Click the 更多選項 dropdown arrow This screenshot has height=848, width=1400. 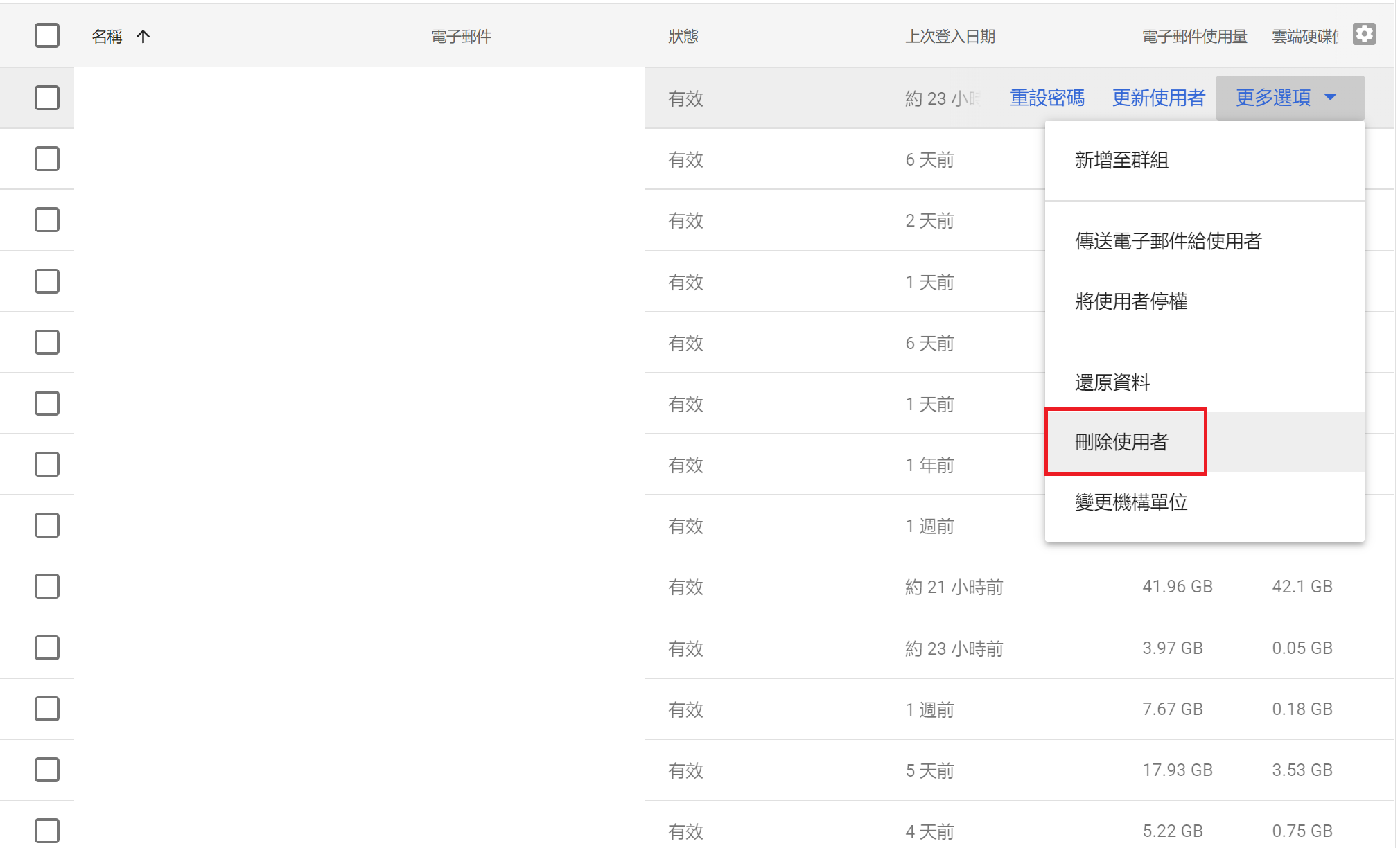tap(1330, 98)
